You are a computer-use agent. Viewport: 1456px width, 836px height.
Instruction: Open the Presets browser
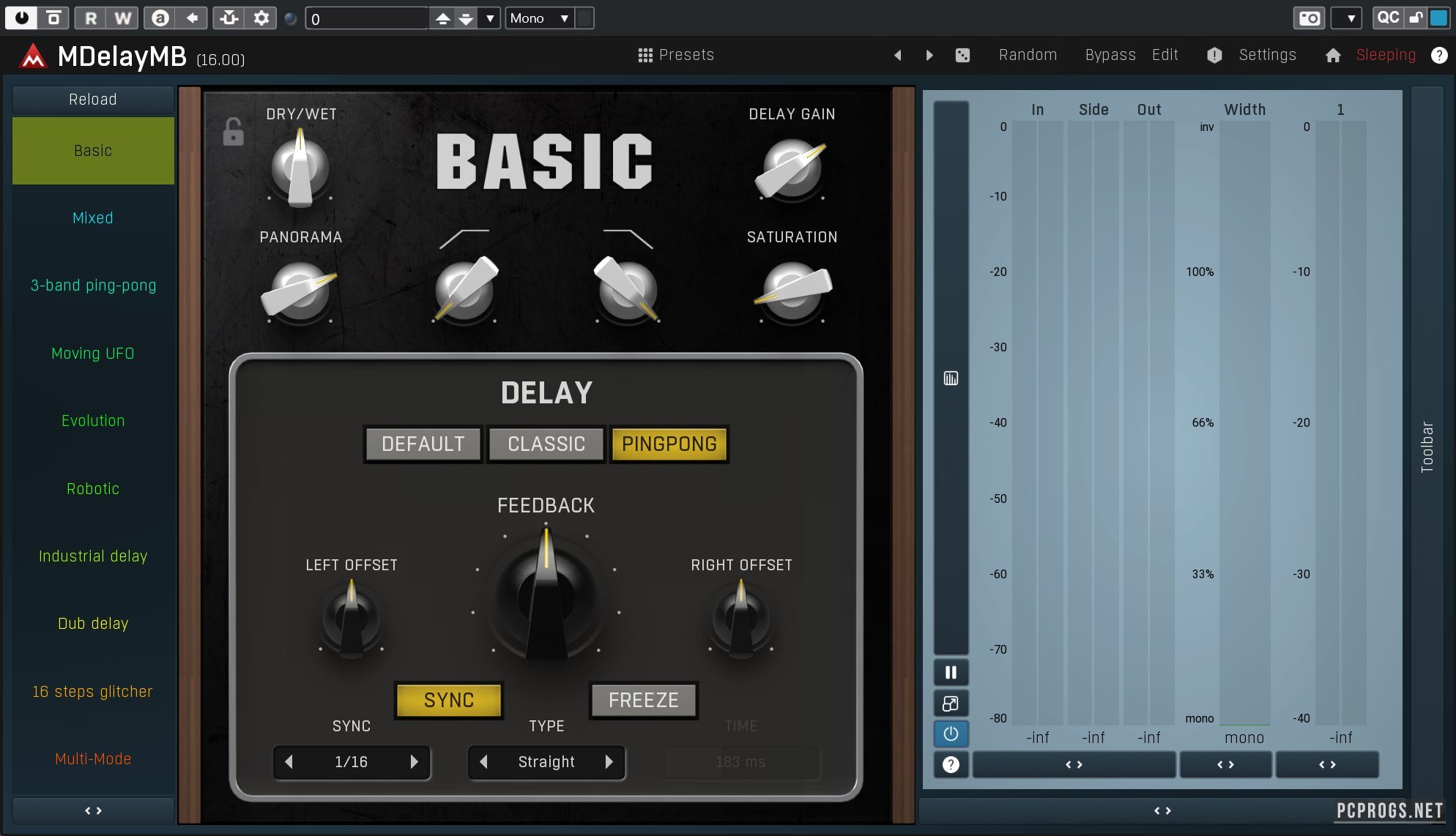click(675, 55)
